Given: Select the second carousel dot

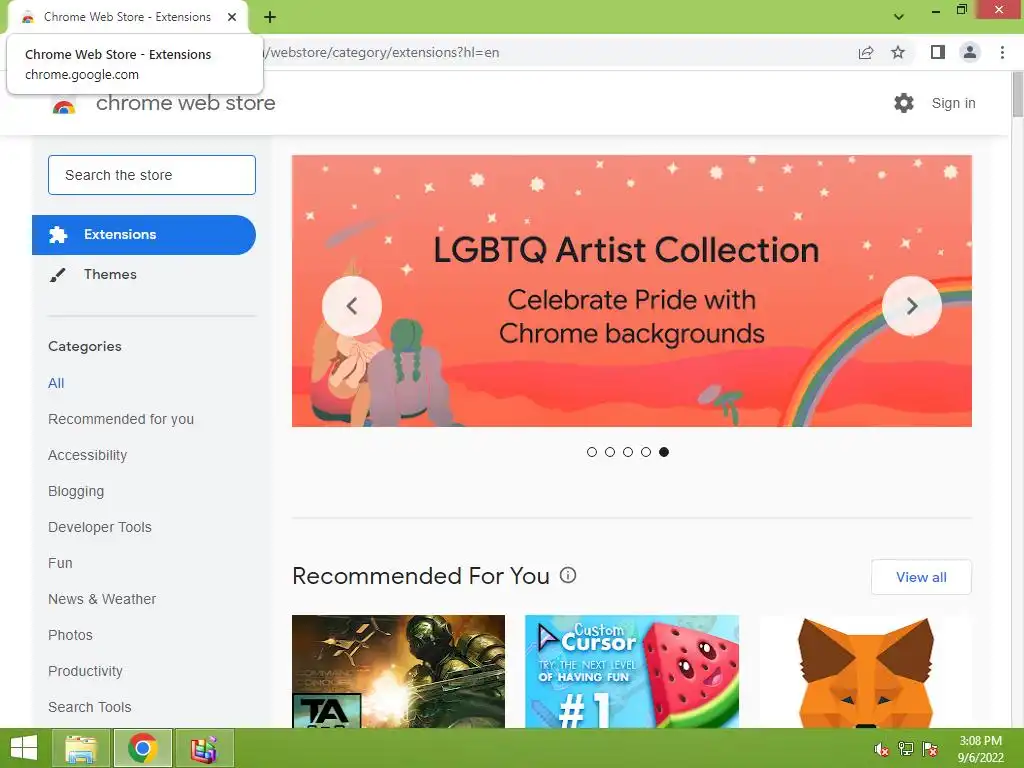Looking at the screenshot, I should click(x=610, y=452).
